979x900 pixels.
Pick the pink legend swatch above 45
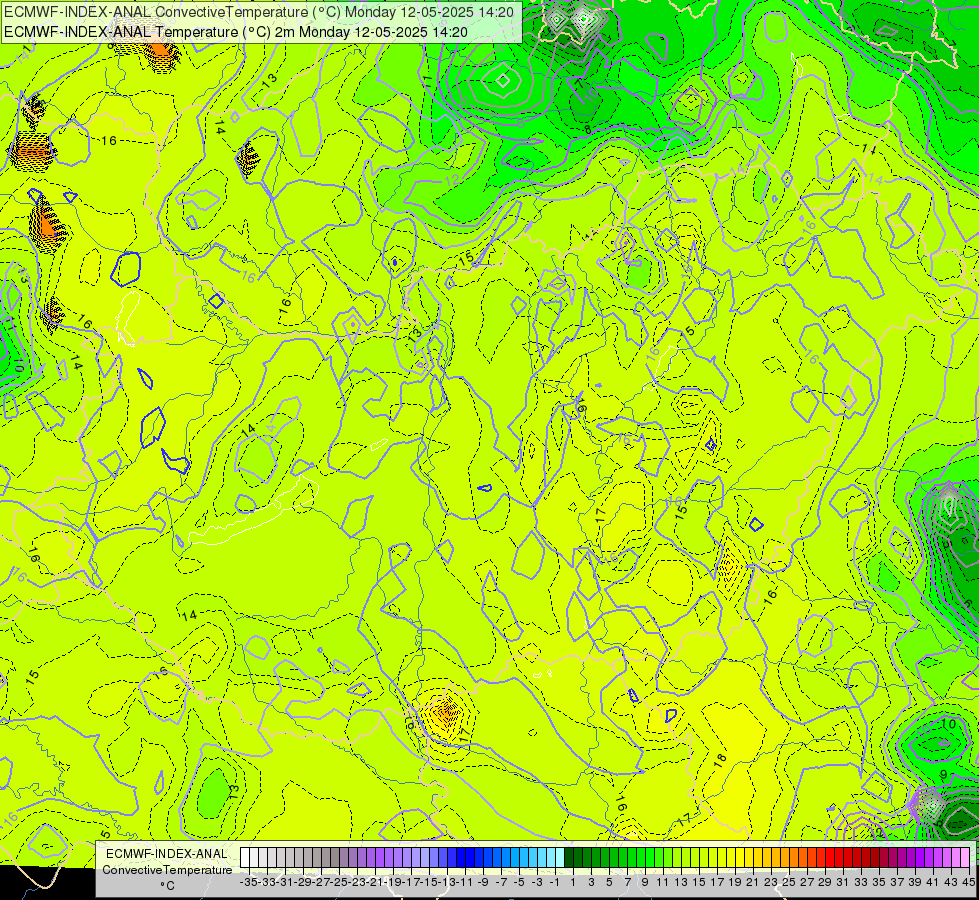click(x=965, y=857)
